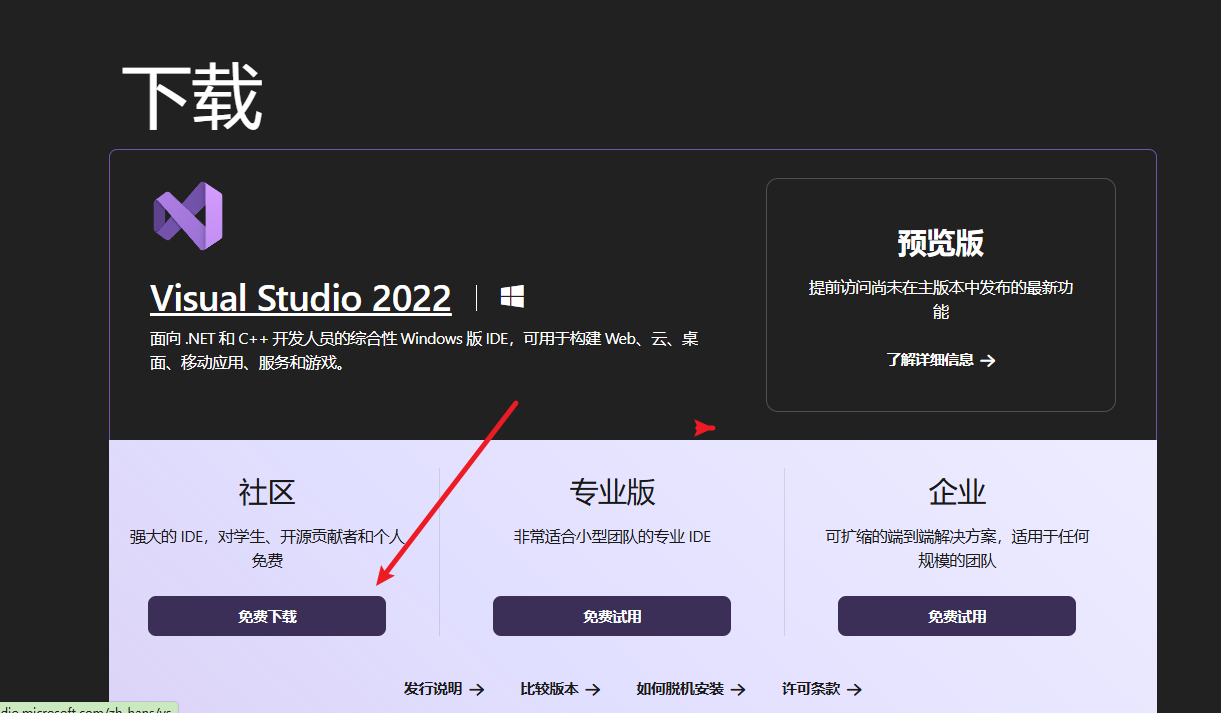Open 了解详细信息 in the 预览版 card

940,360
